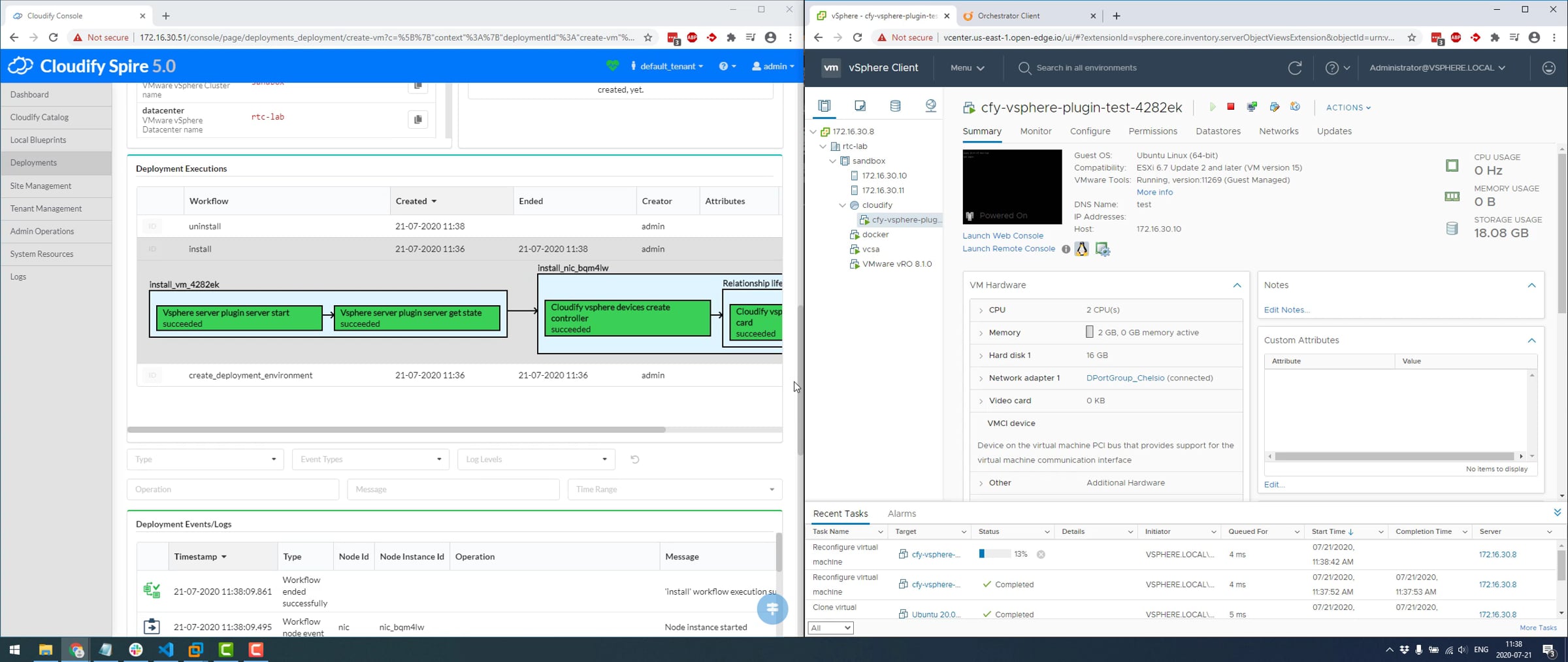This screenshot has height=662, width=1568.
Task: Click the Message filter input field
Action: 453,489
